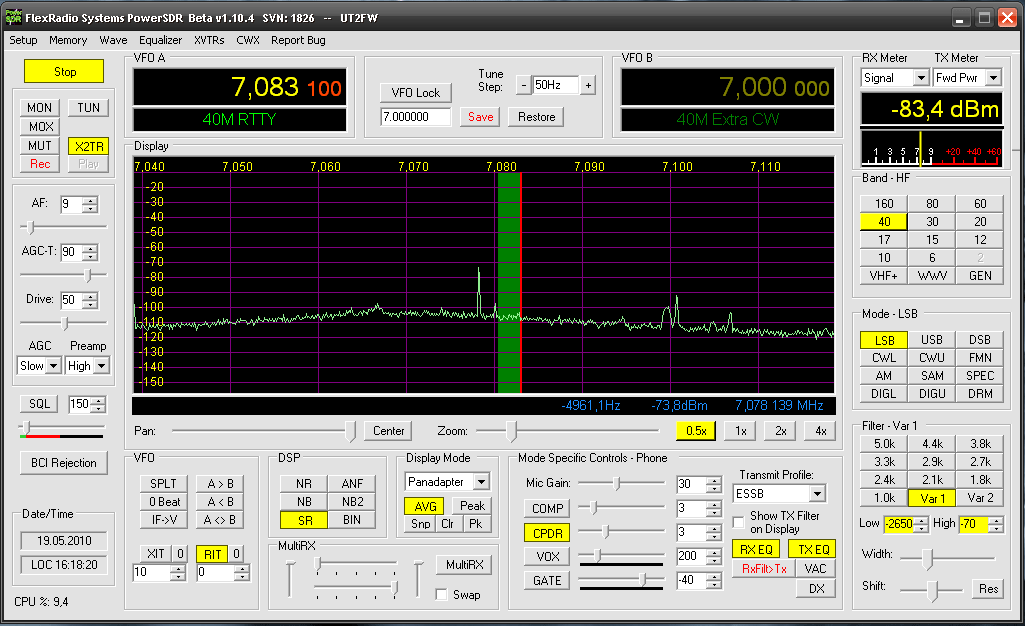Expand the Transmit Profile dropdown
Viewport: 1025px width, 626px height.
817,494
